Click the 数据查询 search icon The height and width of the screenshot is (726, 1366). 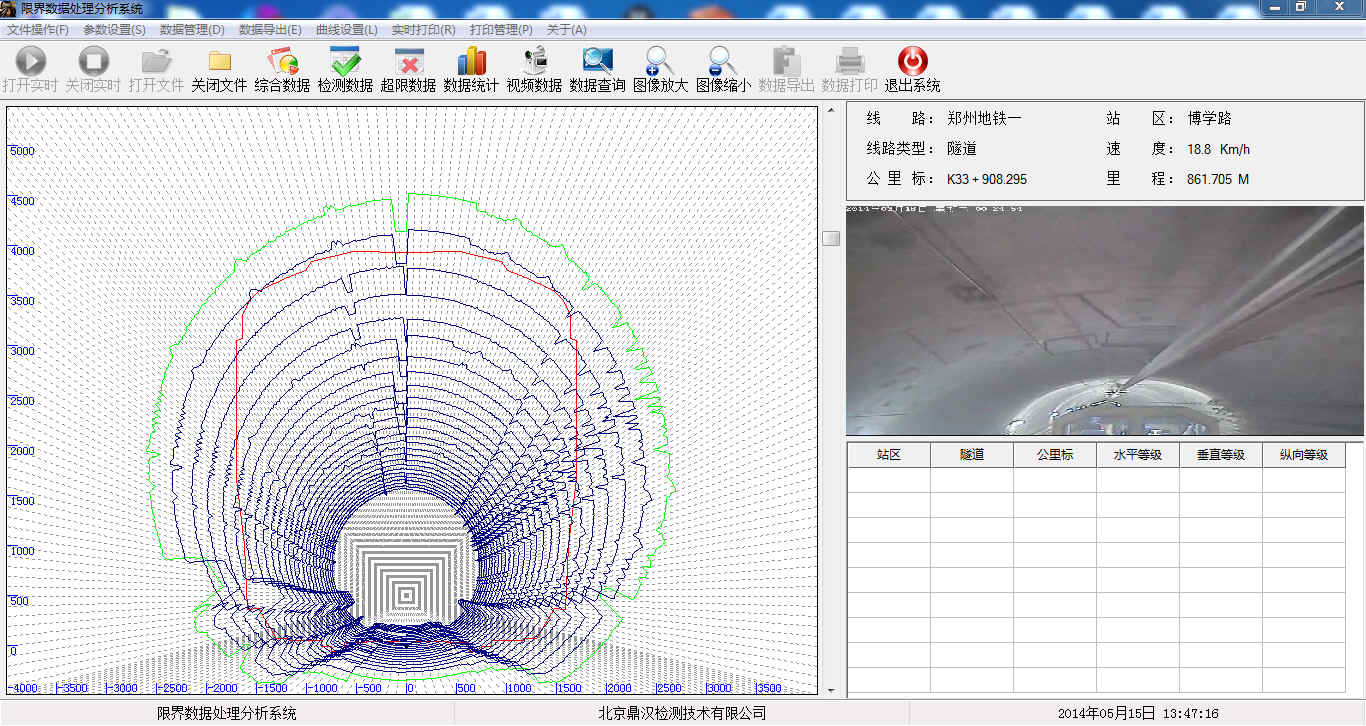click(x=597, y=61)
